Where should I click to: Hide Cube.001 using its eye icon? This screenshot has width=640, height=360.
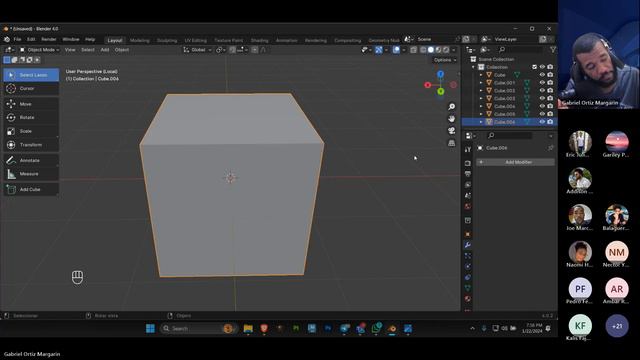pos(542,83)
